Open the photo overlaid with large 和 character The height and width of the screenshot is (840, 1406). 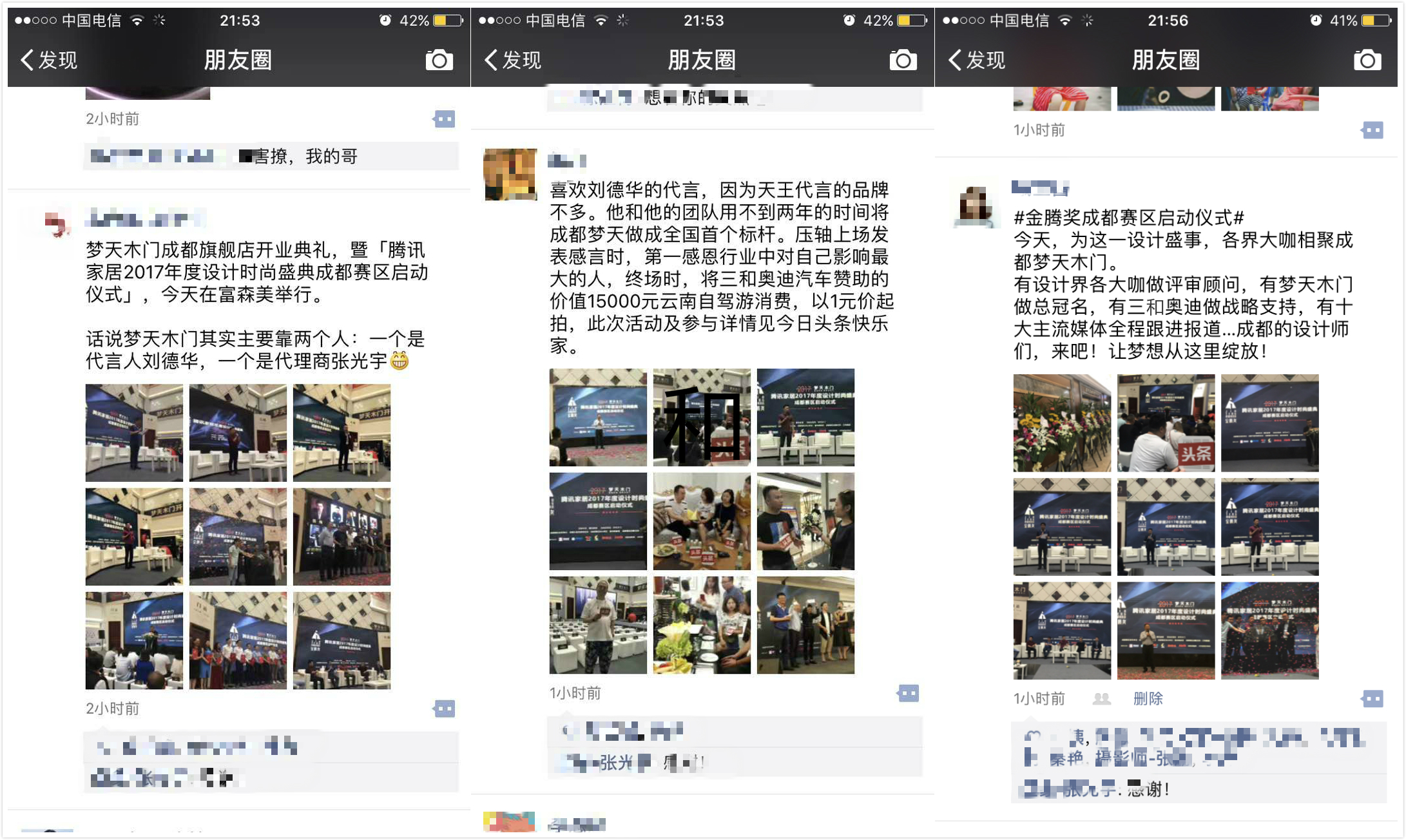pos(702,417)
